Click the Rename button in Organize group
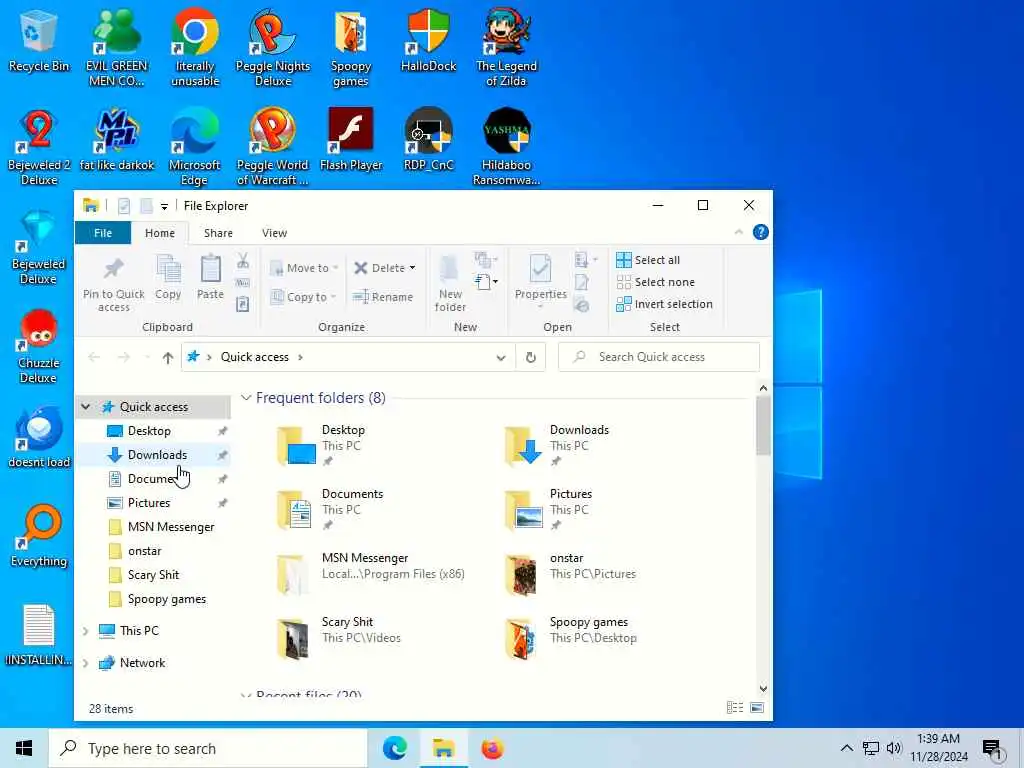 (x=383, y=297)
